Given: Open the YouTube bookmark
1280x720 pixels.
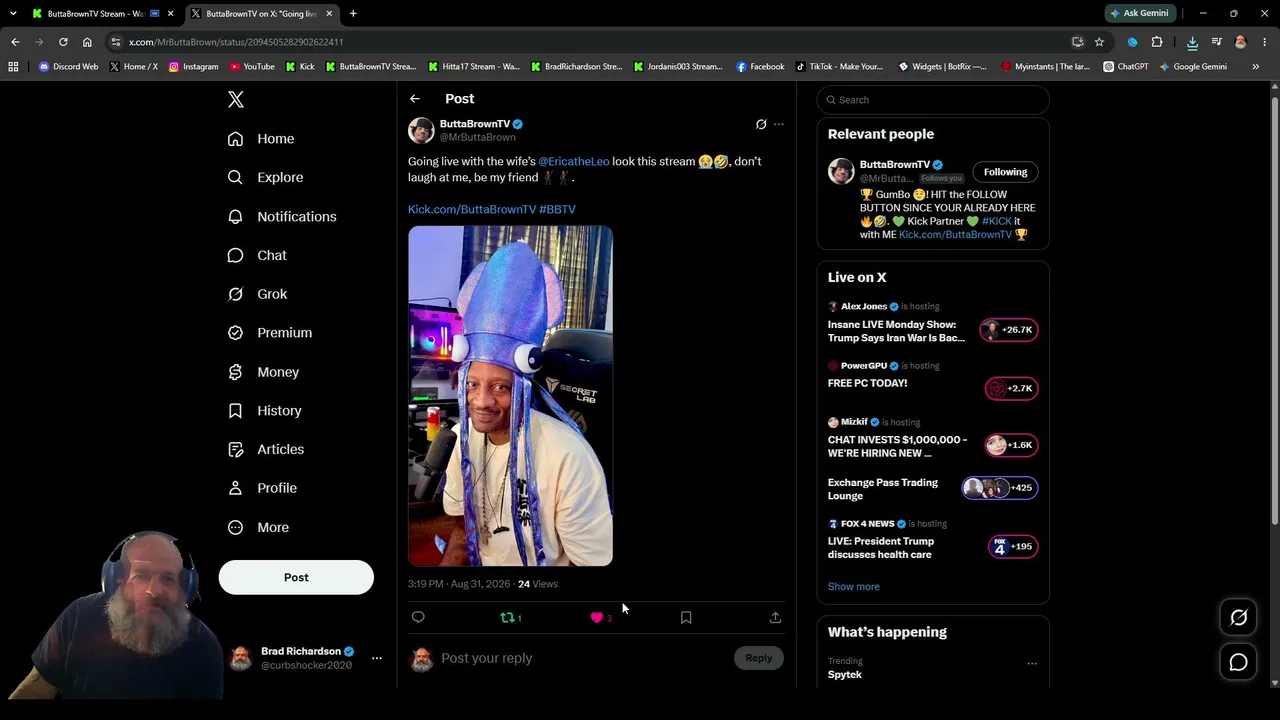Looking at the screenshot, I should coord(252,67).
